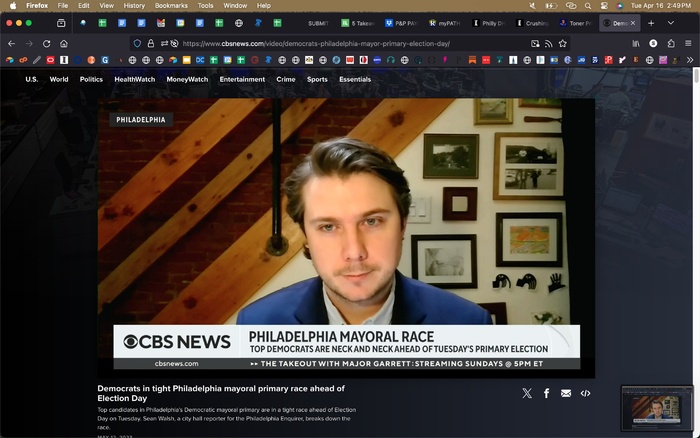This screenshot has height=438, width=700.
Task: Click the RSS feed icon
Action: pyautogui.click(x=549, y=43)
